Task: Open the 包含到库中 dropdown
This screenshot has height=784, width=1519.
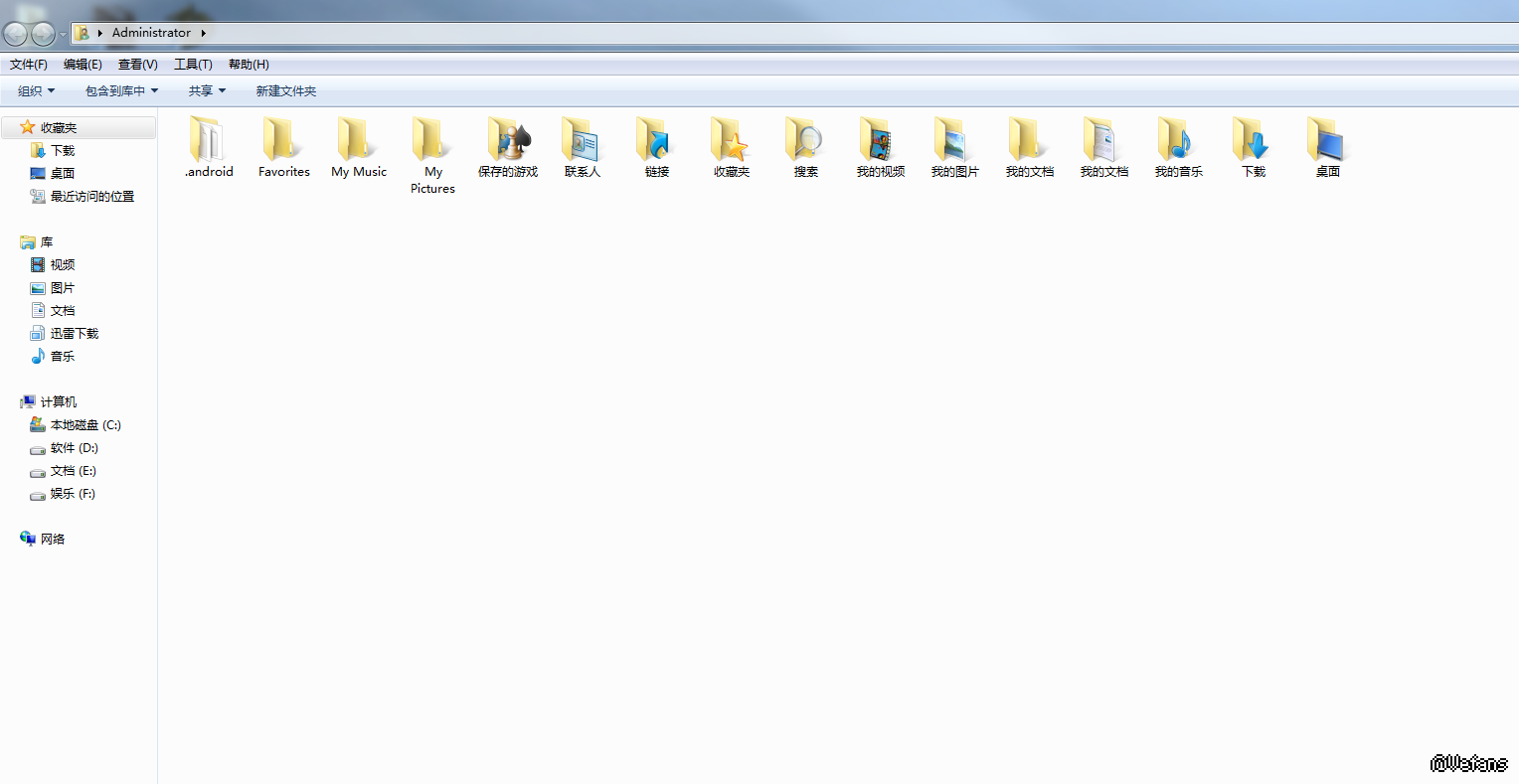Action: point(121,91)
